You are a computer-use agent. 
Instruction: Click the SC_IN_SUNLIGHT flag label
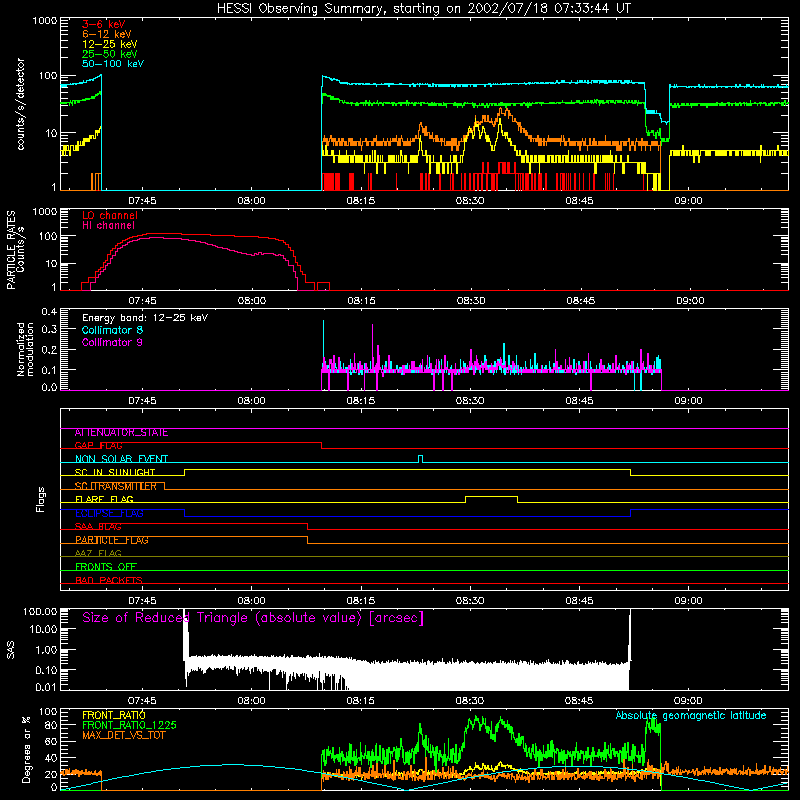coord(115,472)
